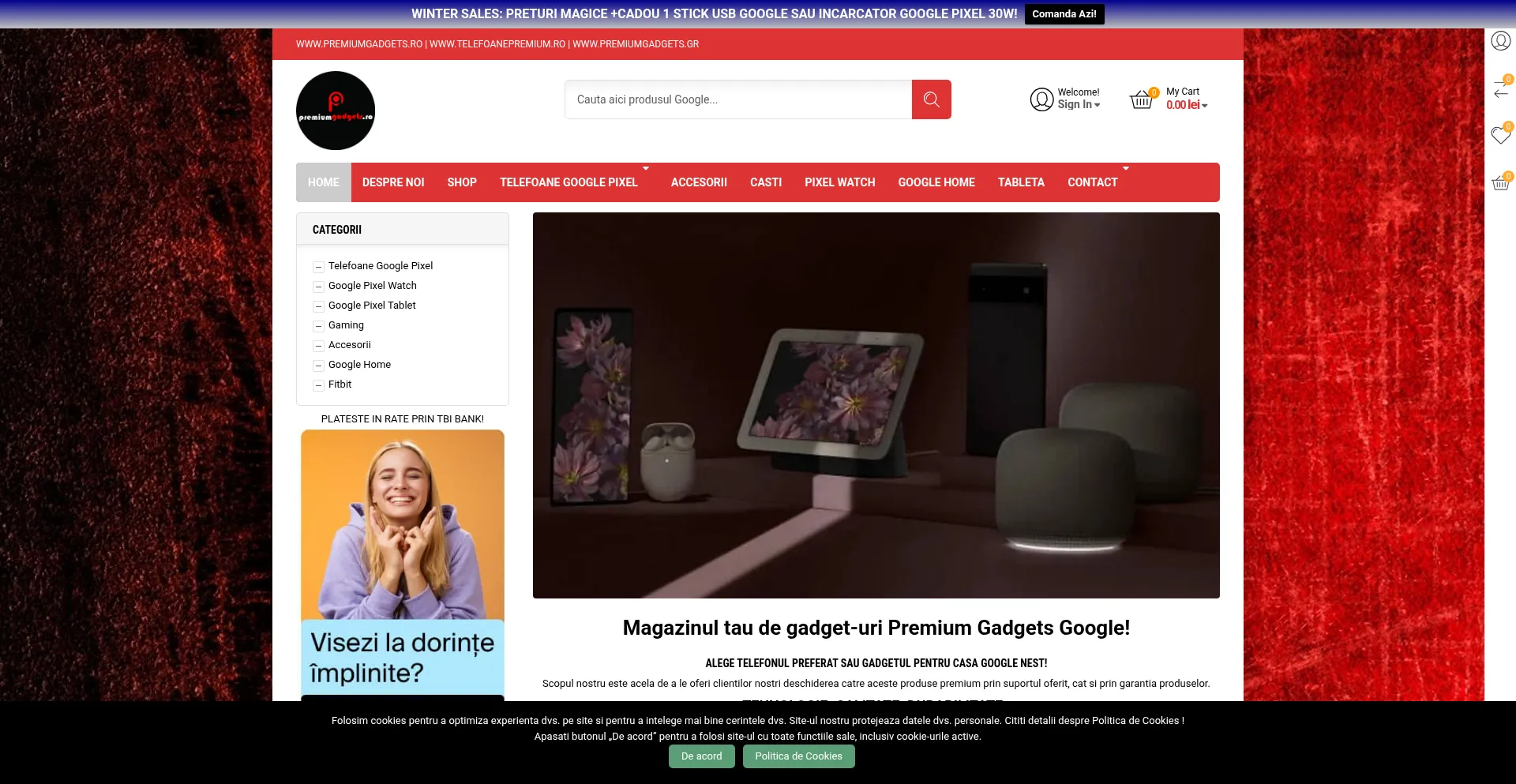1516x784 pixels.
Task: Open the account icon in right sidebar
Action: pyautogui.click(x=1499, y=40)
